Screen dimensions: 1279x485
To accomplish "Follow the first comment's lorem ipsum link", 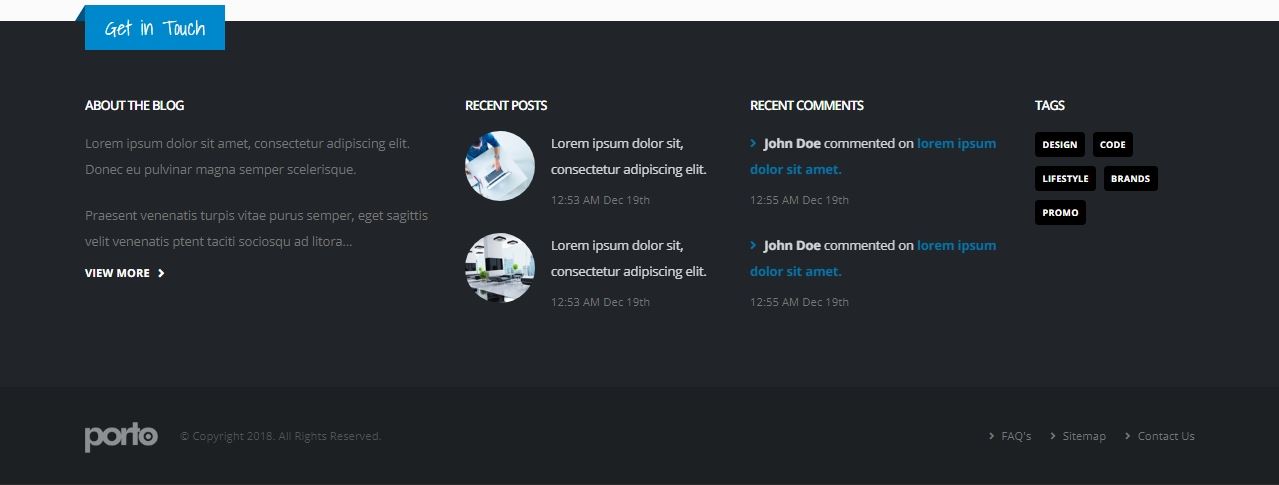I will coord(955,144).
